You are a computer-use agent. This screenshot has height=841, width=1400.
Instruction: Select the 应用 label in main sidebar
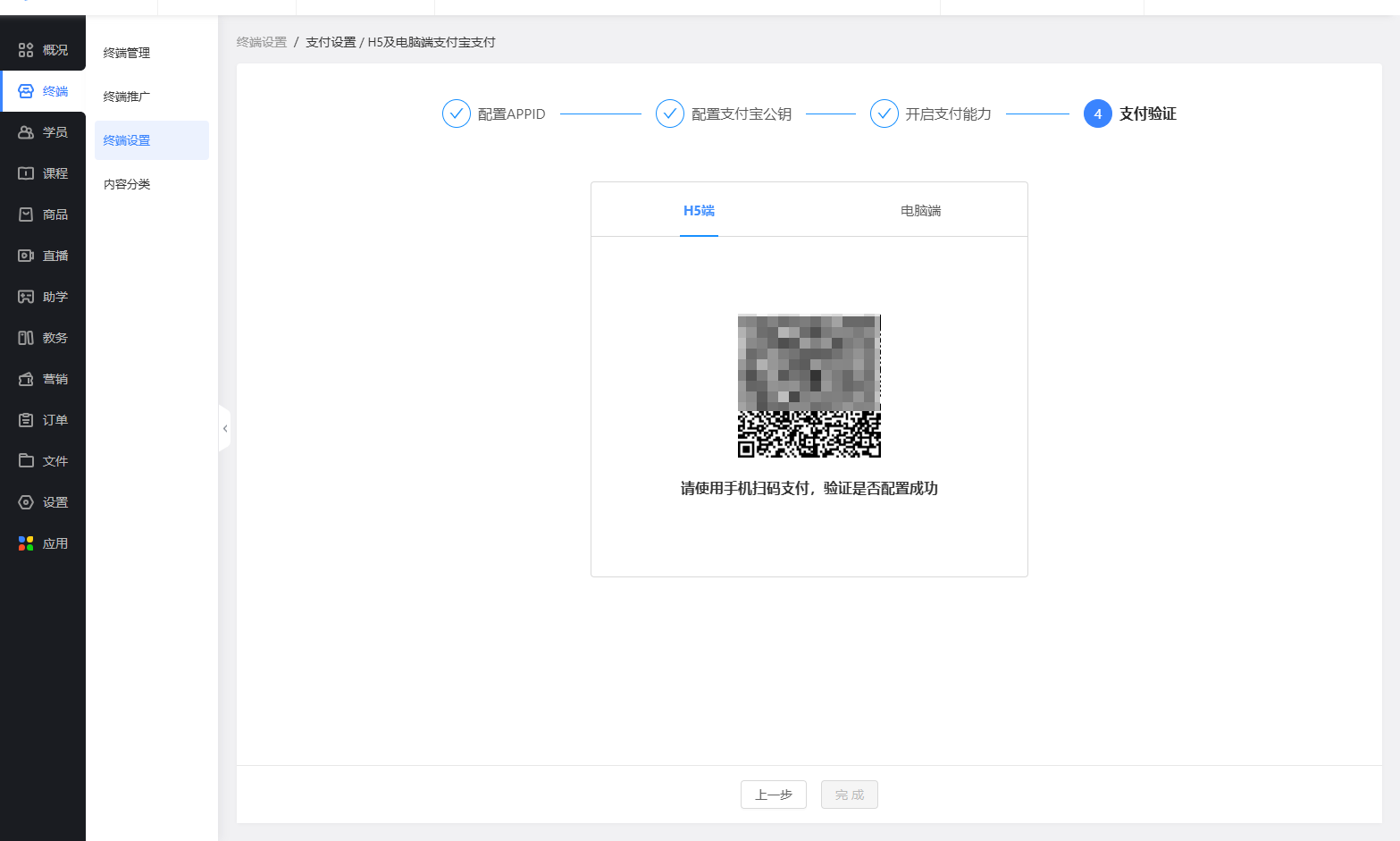pyautogui.click(x=55, y=543)
